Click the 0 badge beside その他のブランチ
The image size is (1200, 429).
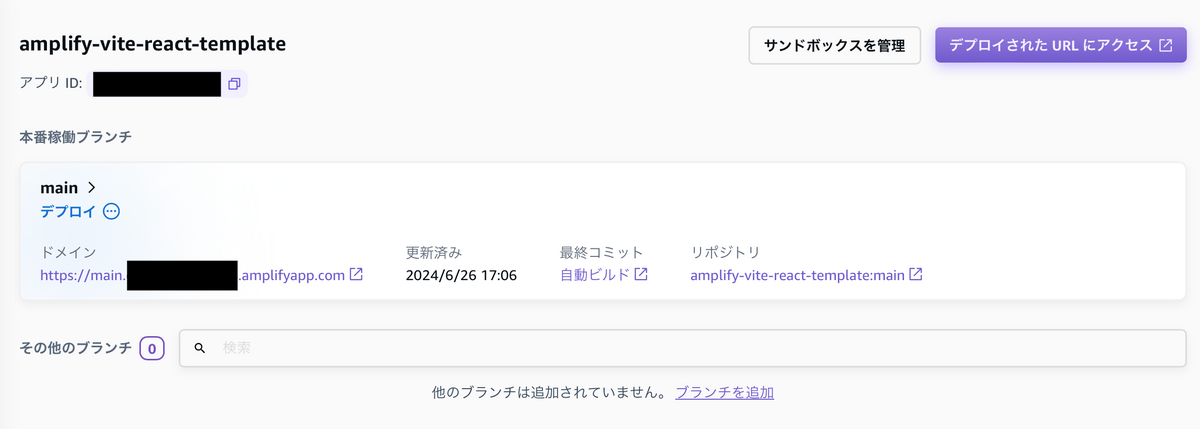[x=152, y=348]
